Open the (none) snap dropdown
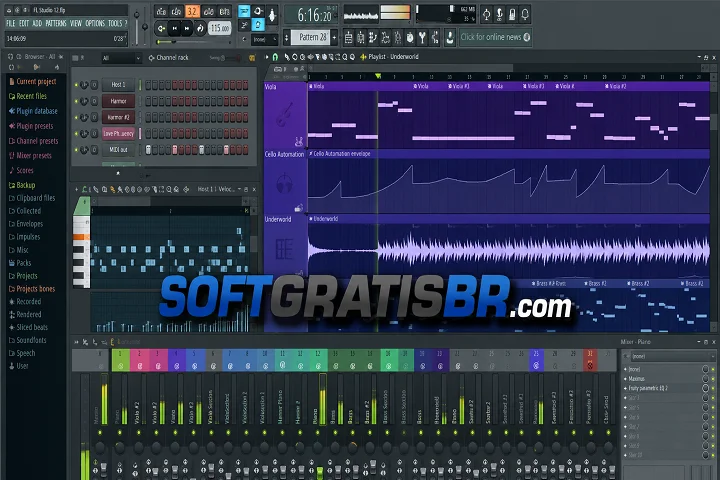This screenshot has height=480, width=720. 264,40
